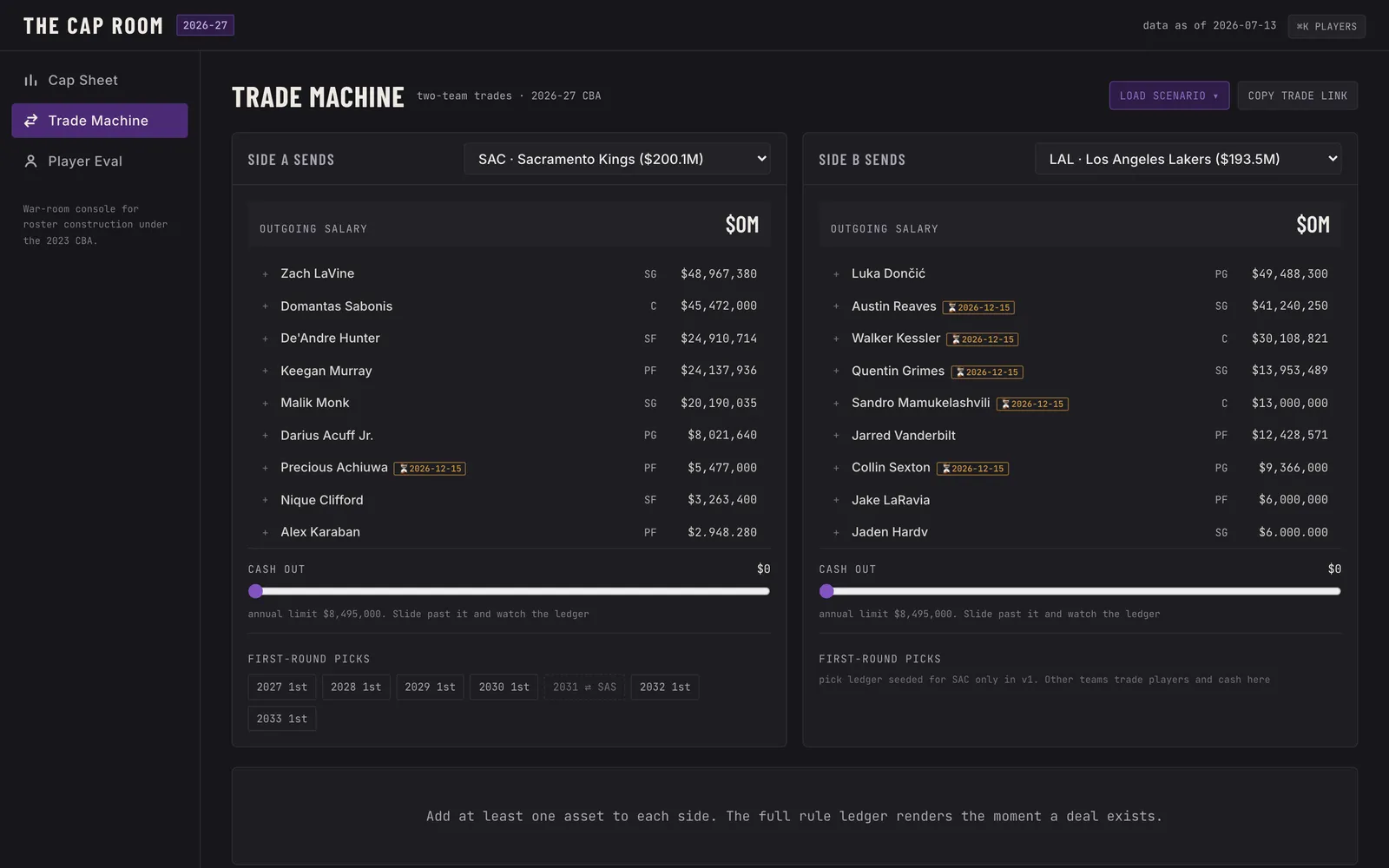The image size is (1389, 868).
Task: Click the Malik Monk player name
Action: pos(315,403)
